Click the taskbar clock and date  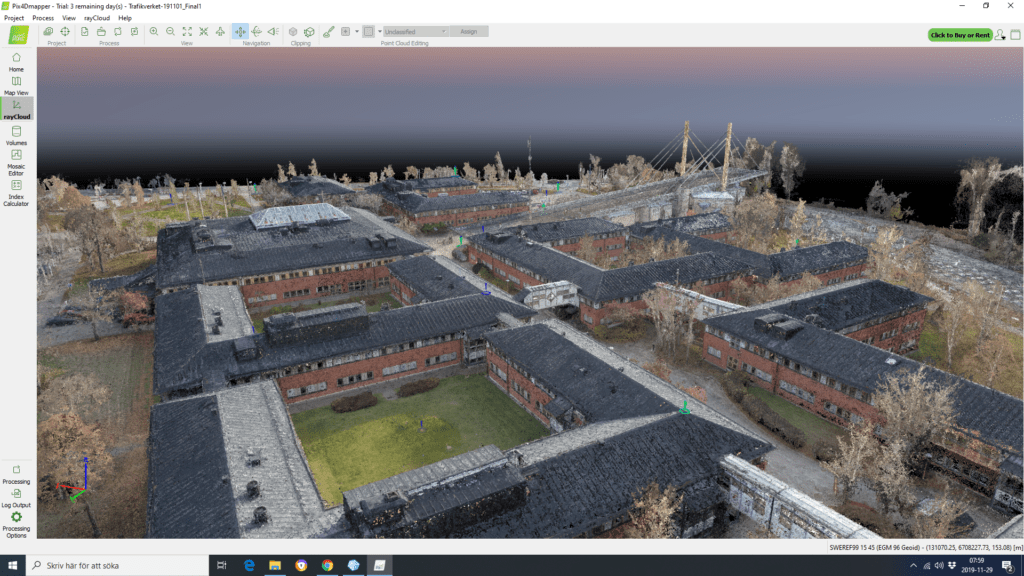977,566
